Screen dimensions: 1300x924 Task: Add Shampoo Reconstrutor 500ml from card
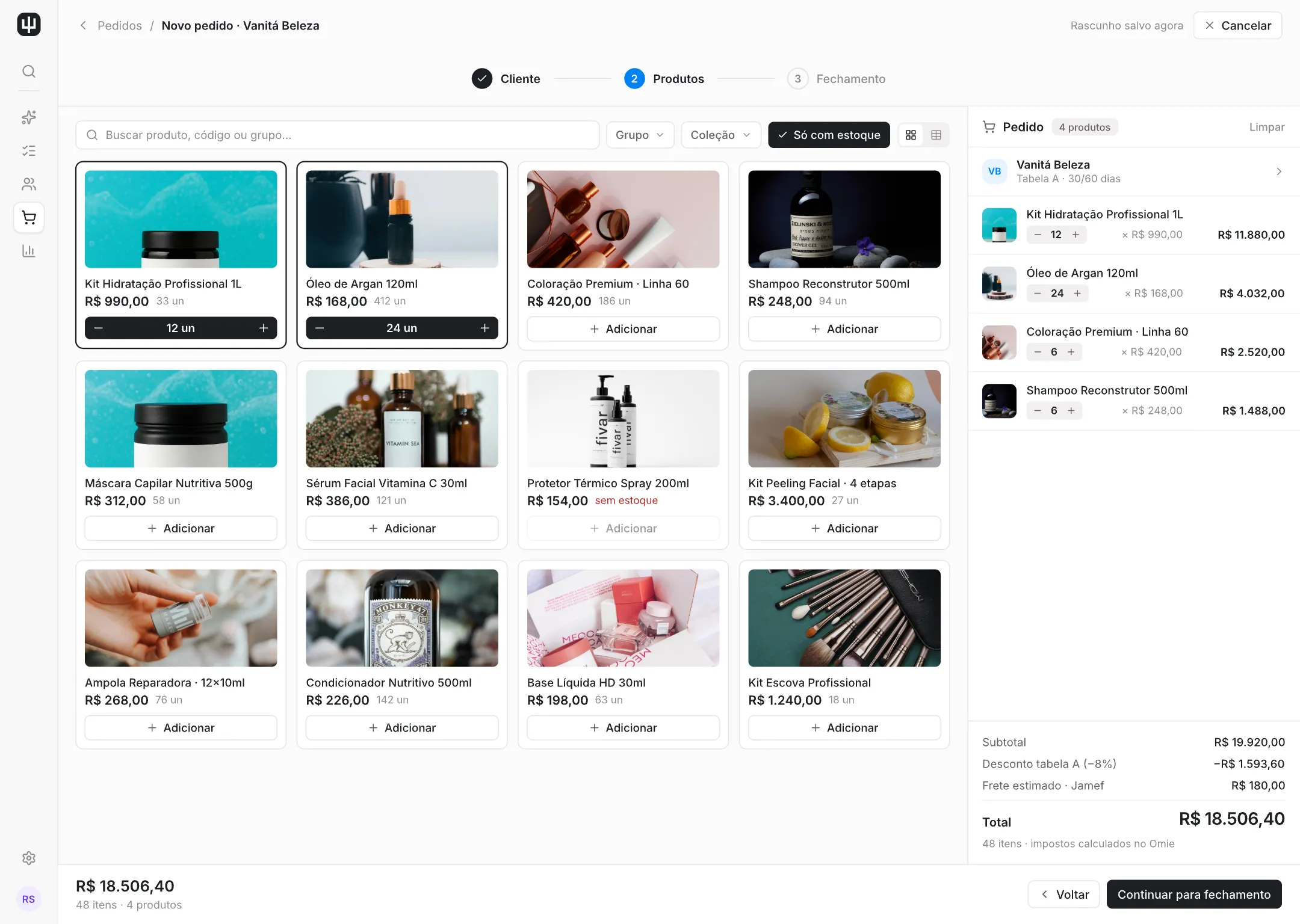tap(844, 329)
